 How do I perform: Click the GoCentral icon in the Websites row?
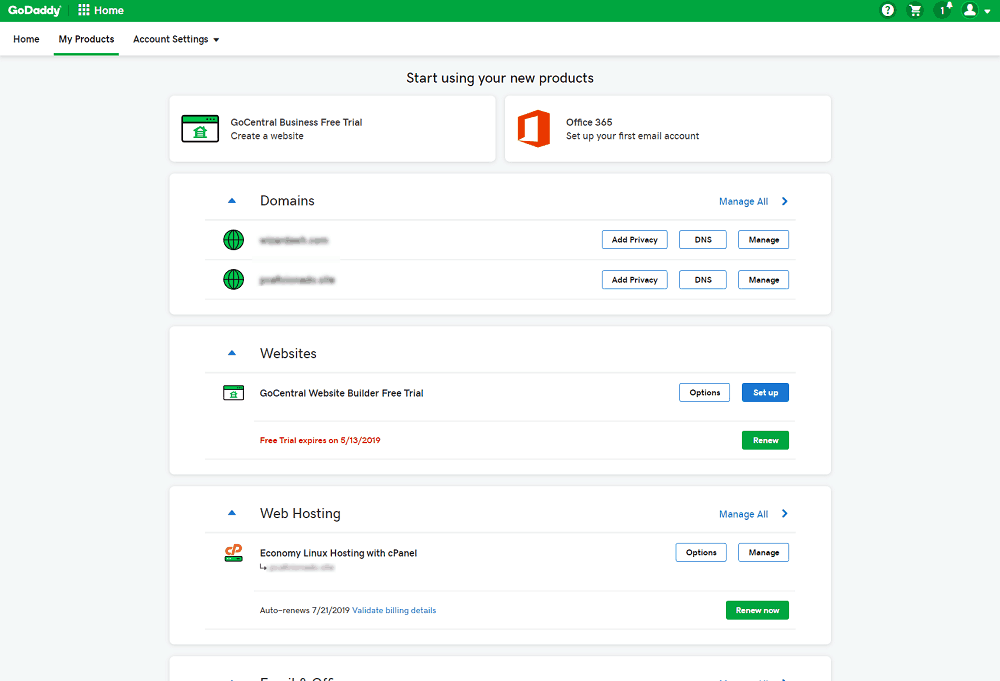tap(233, 393)
